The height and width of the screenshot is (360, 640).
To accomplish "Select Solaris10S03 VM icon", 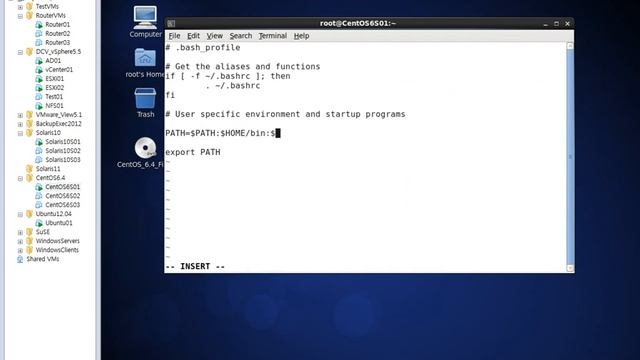I will pos(39,160).
